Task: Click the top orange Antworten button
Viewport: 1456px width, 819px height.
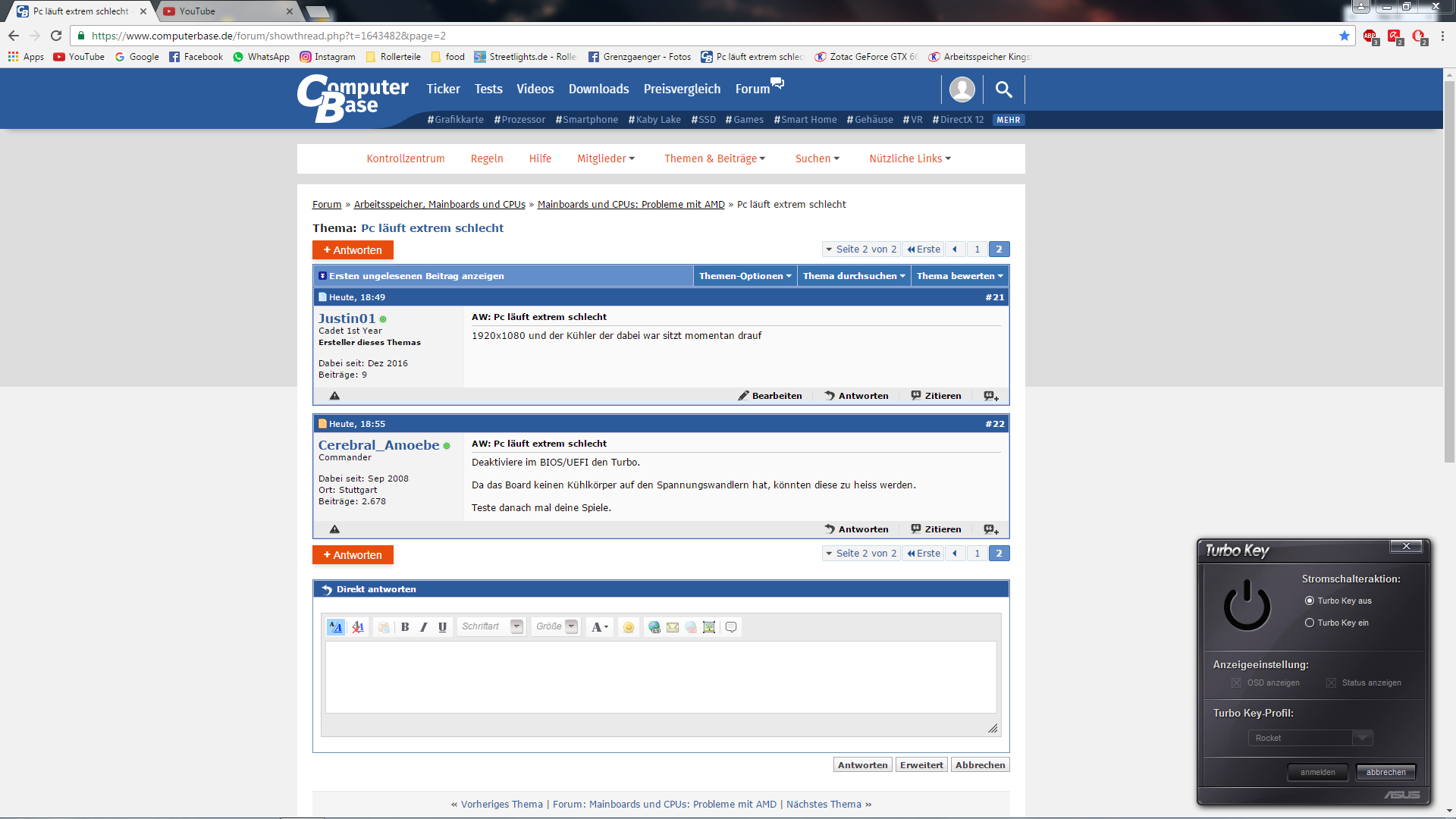Action: point(353,250)
